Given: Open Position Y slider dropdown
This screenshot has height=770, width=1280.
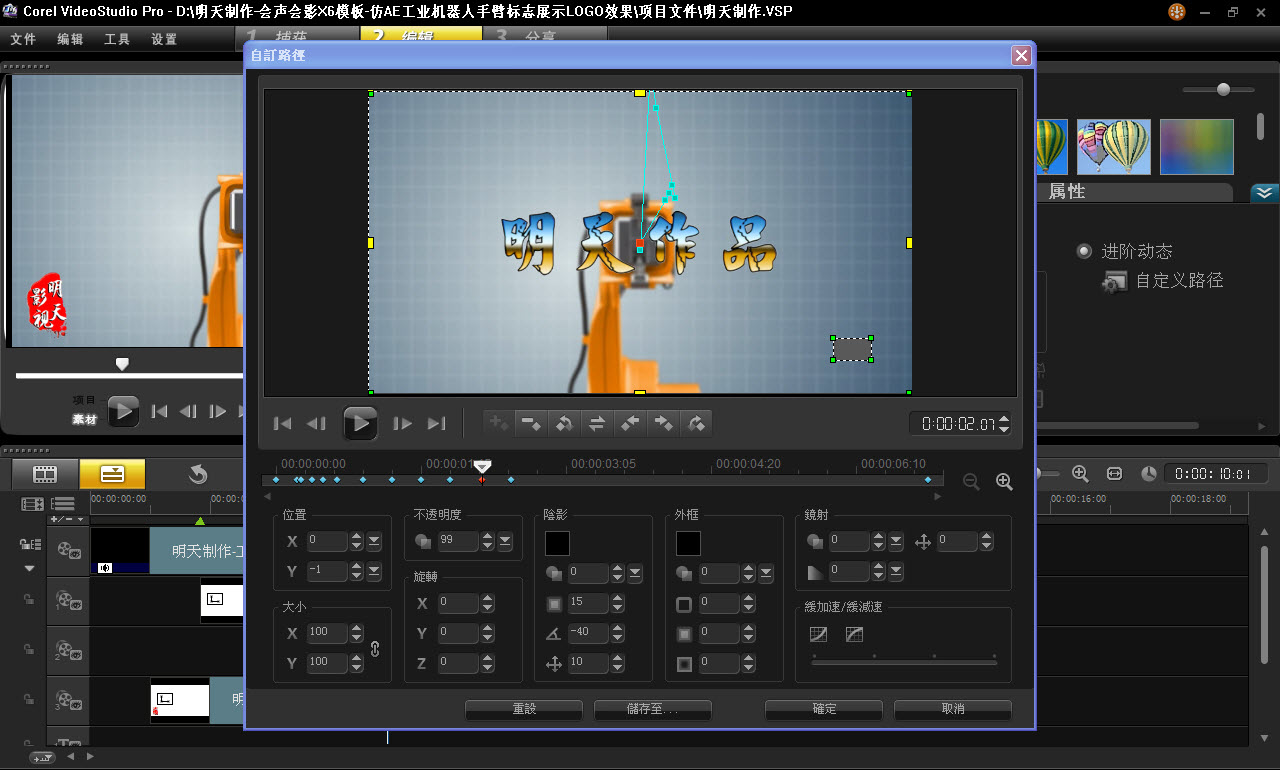Looking at the screenshot, I should pyautogui.click(x=374, y=572).
